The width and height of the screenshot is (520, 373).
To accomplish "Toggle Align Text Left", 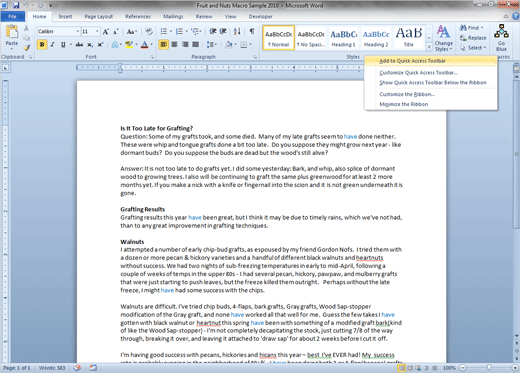I will (163, 45).
